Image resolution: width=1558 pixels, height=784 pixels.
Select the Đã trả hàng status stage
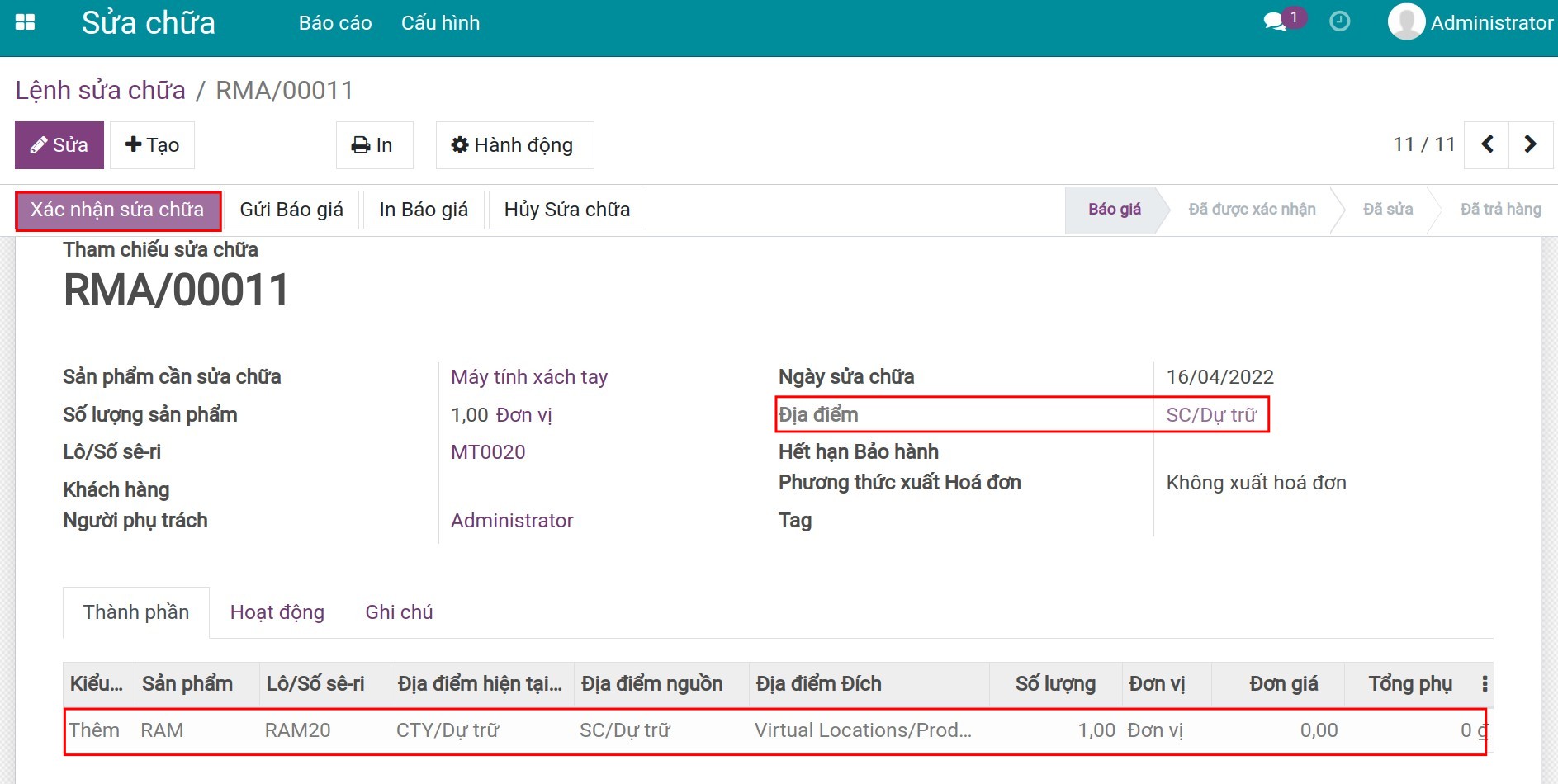(x=1500, y=210)
